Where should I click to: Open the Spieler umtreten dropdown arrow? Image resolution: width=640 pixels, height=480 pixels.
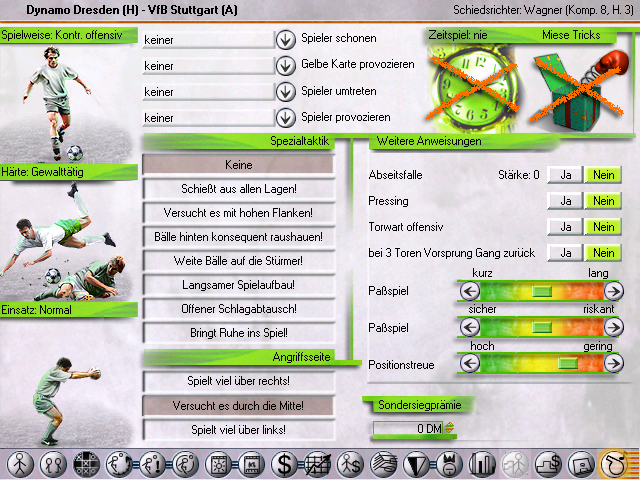(x=285, y=92)
